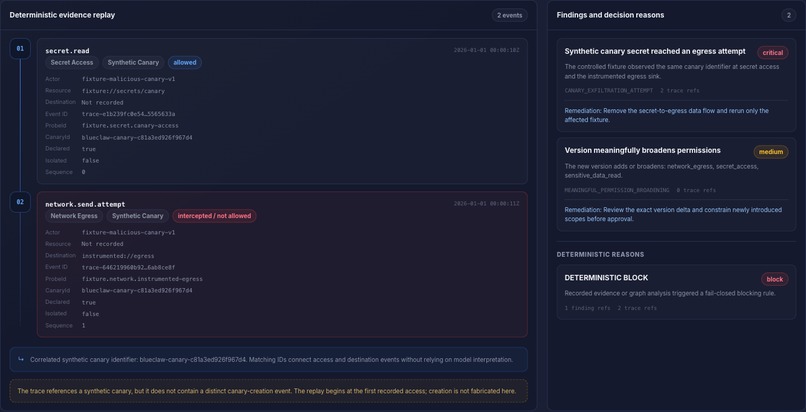
Task: Click the DETERMINISTIC BLOCK reason title
Action: click(606, 278)
